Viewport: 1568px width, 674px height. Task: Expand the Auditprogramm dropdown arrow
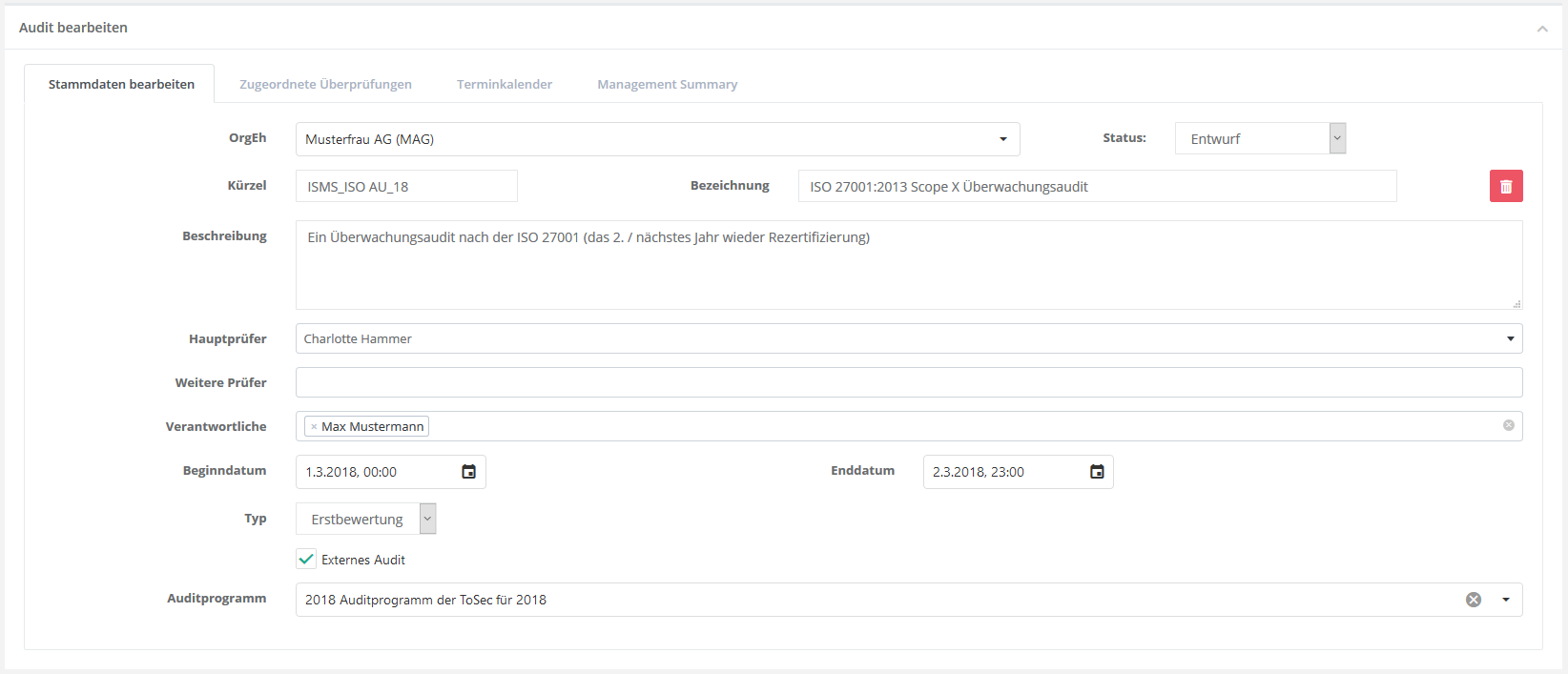coord(1506,600)
